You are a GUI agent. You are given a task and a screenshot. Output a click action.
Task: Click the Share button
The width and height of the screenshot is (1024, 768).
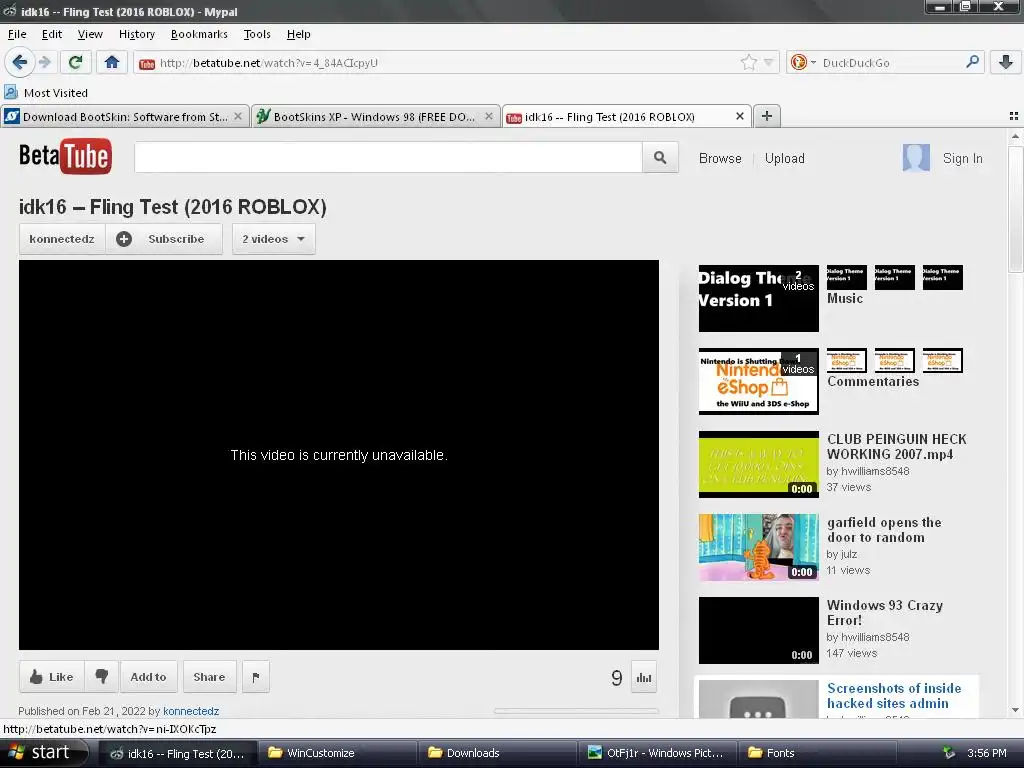click(x=209, y=677)
